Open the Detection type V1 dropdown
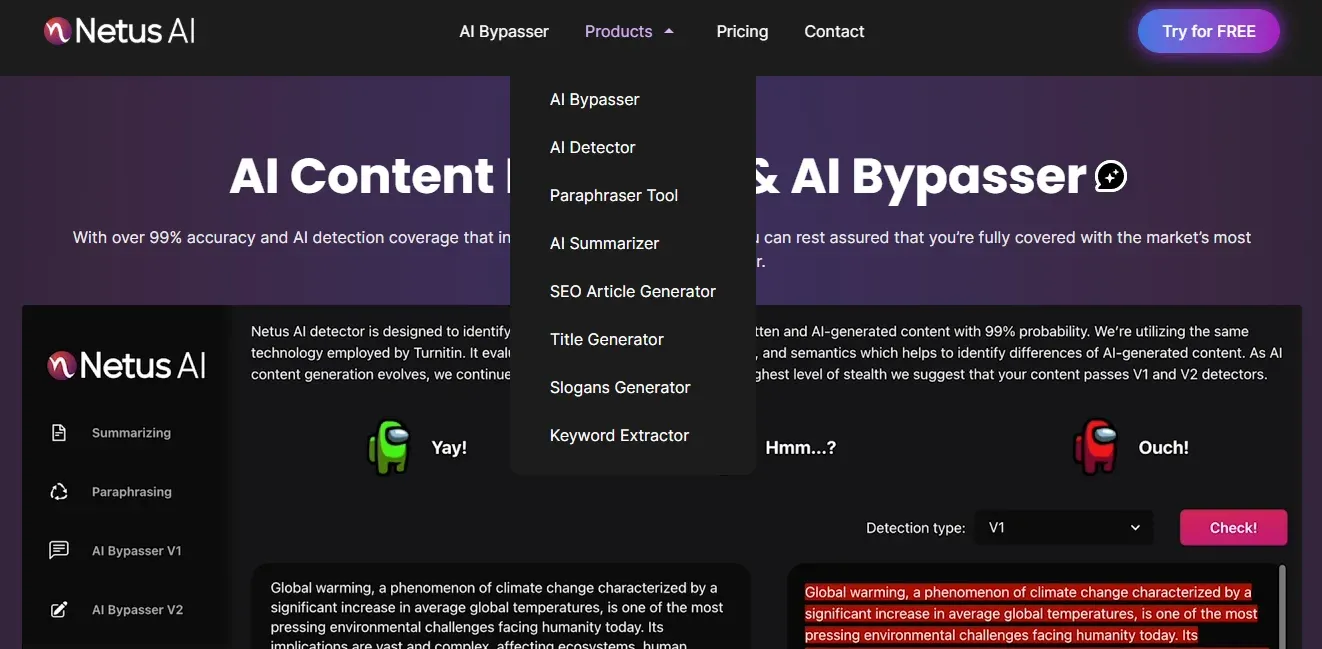This screenshot has height=649, width=1322. click(x=1063, y=528)
